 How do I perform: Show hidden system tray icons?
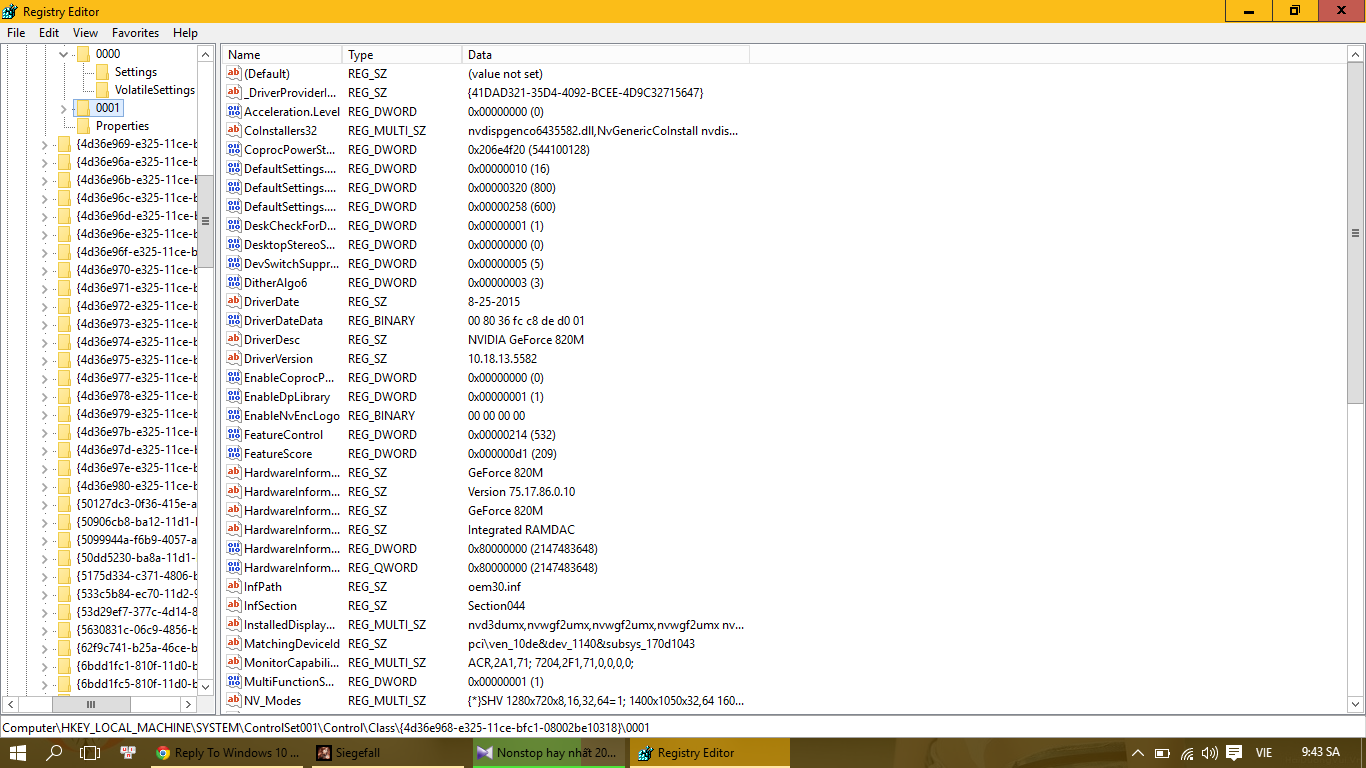1138,753
